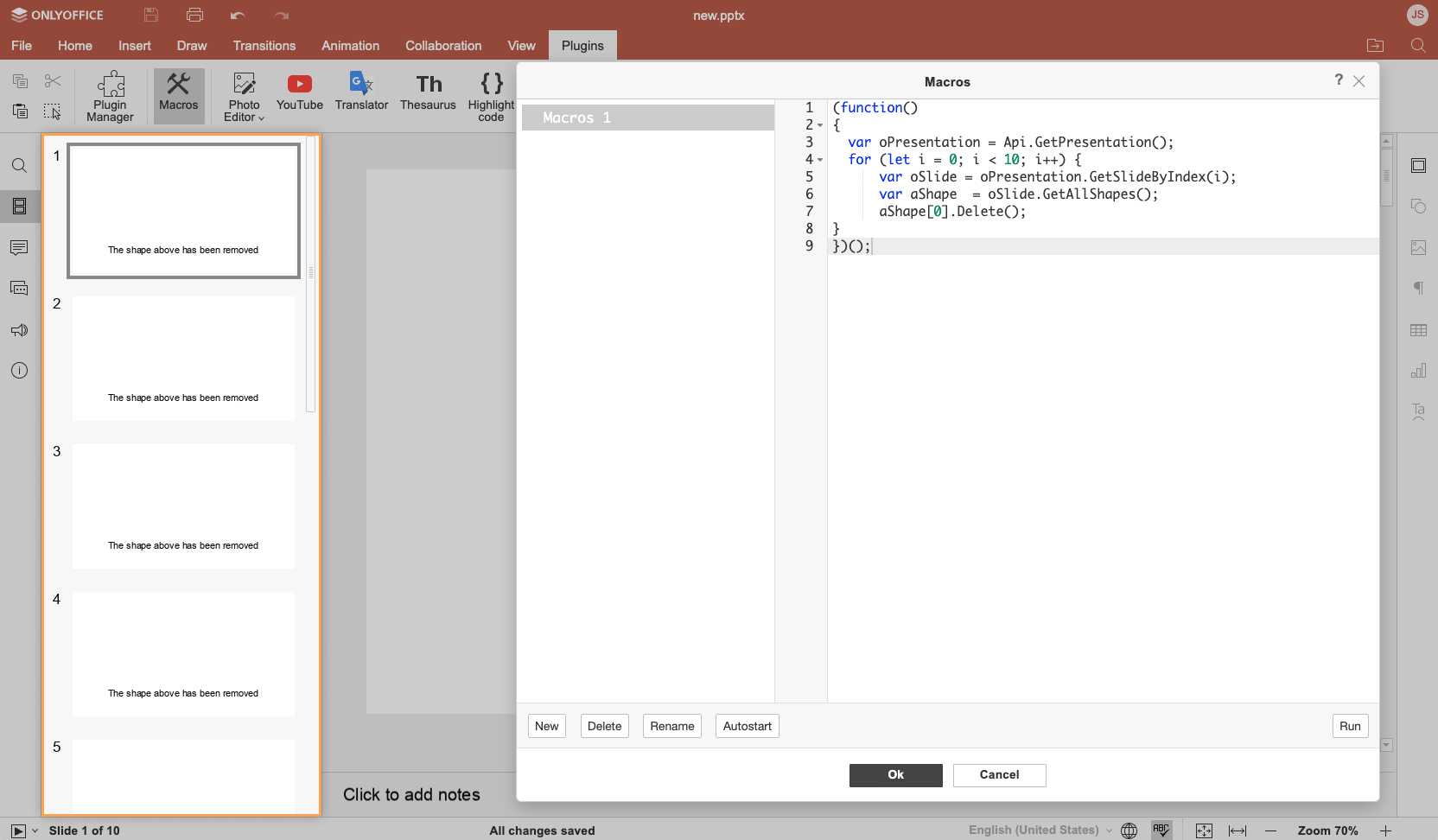Open slideshow start options dropdown arrow

point(35,830)
